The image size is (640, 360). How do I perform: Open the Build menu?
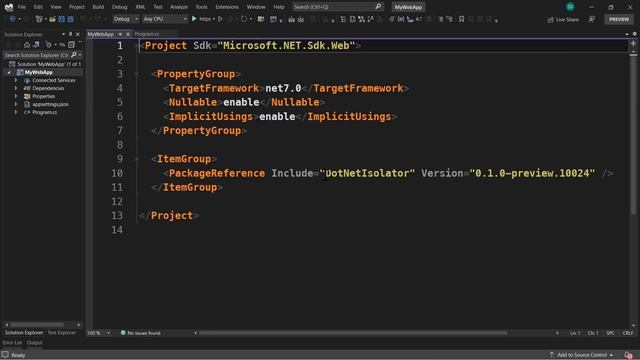click(x=98, y=7)
